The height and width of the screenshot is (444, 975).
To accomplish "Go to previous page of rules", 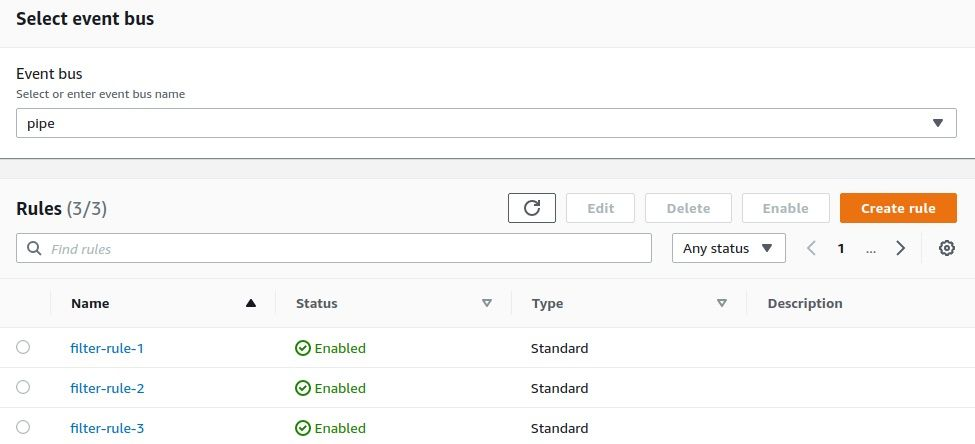I will click(x=812, y=248).
